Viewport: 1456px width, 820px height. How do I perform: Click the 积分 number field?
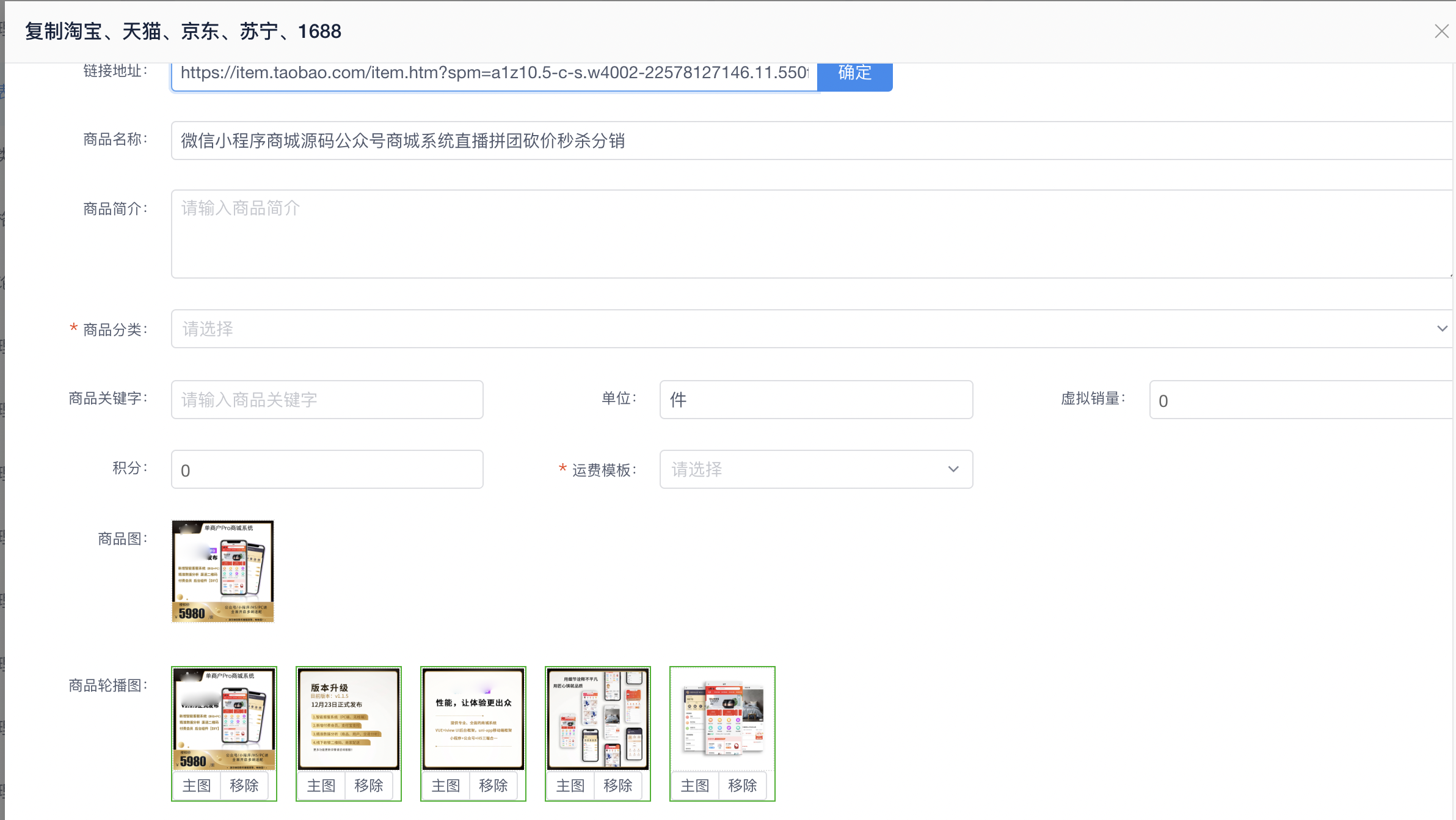(x=327, y=469)
